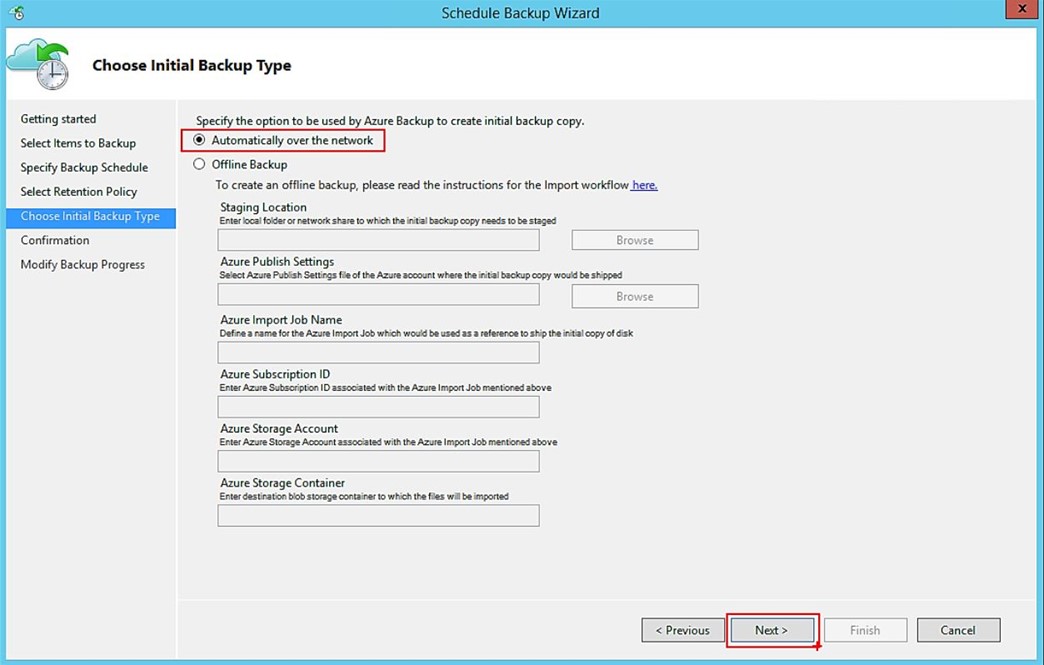Click the Azure Subscription ID field
The image size is (1044, 665).
(378, 407)
